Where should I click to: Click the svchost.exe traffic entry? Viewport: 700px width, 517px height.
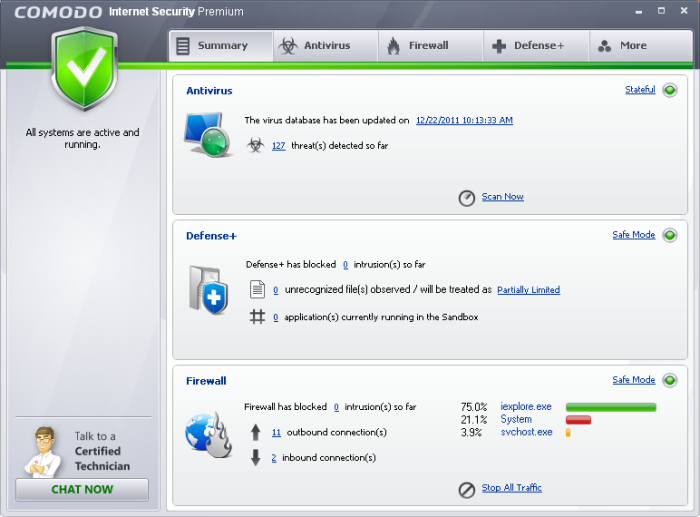(x=526, y=432)
